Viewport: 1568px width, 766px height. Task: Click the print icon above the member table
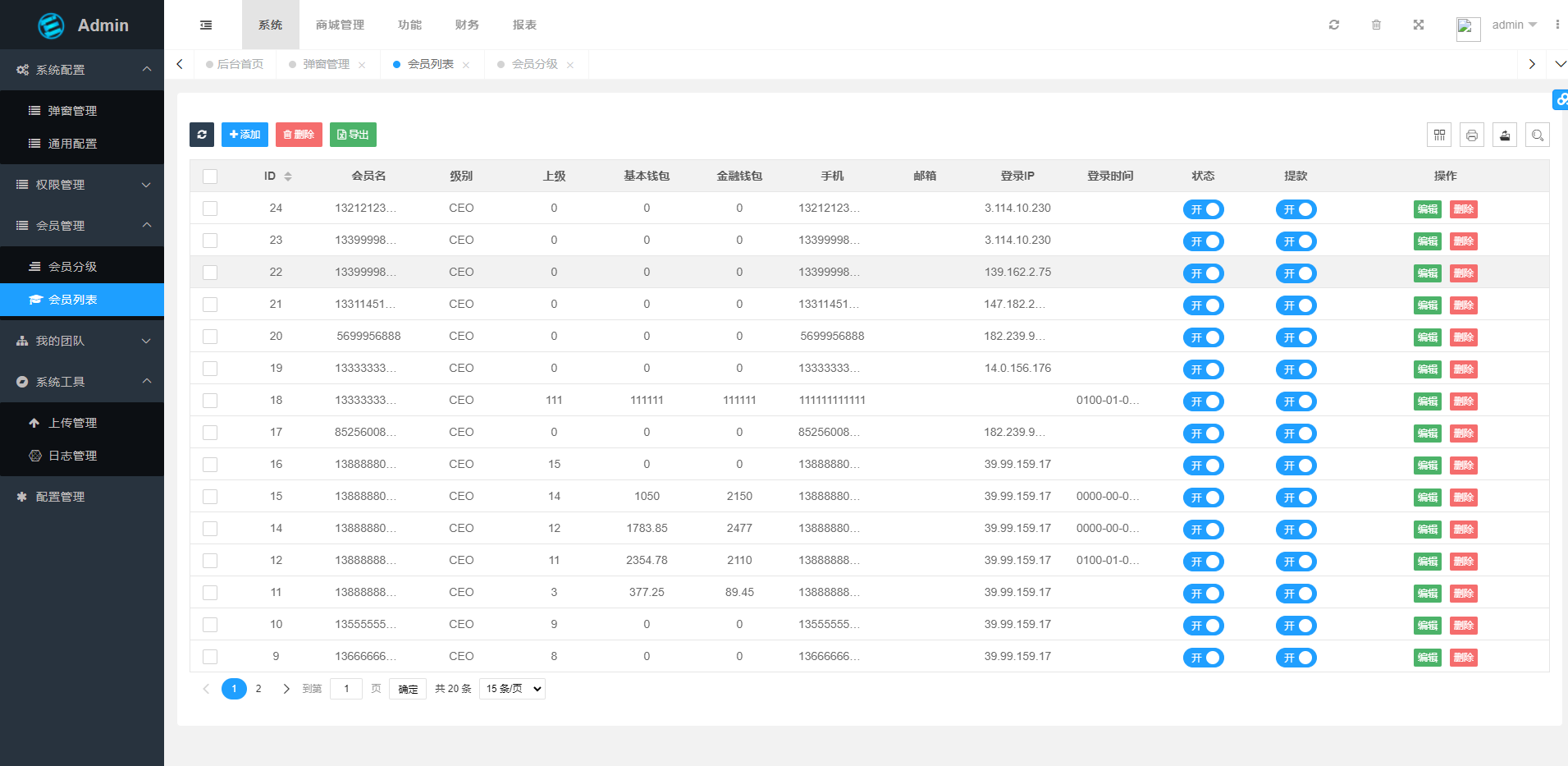(x=1472, y=135)
